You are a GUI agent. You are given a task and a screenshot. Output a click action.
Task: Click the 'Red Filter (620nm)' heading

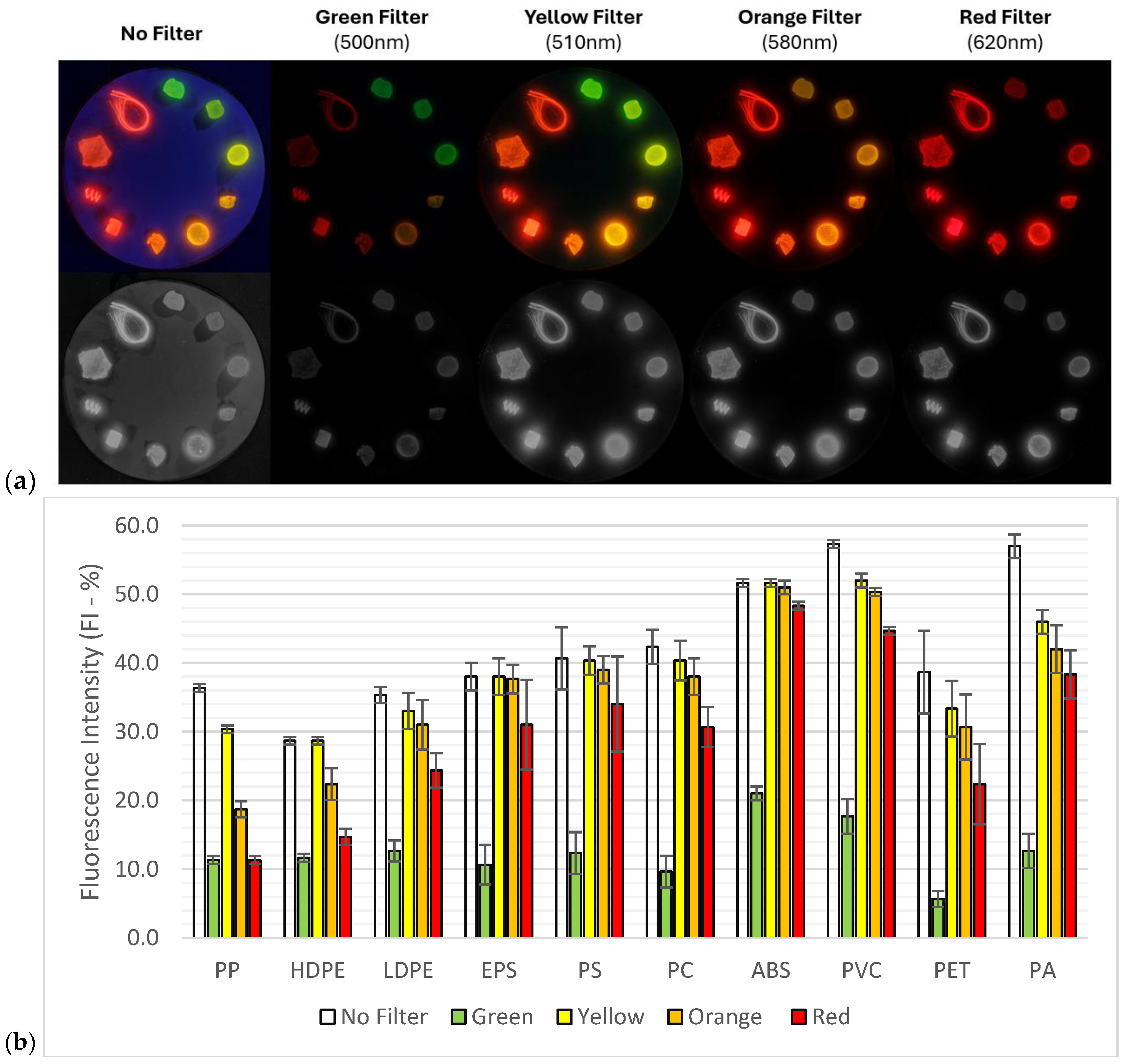pos(1005,29)
